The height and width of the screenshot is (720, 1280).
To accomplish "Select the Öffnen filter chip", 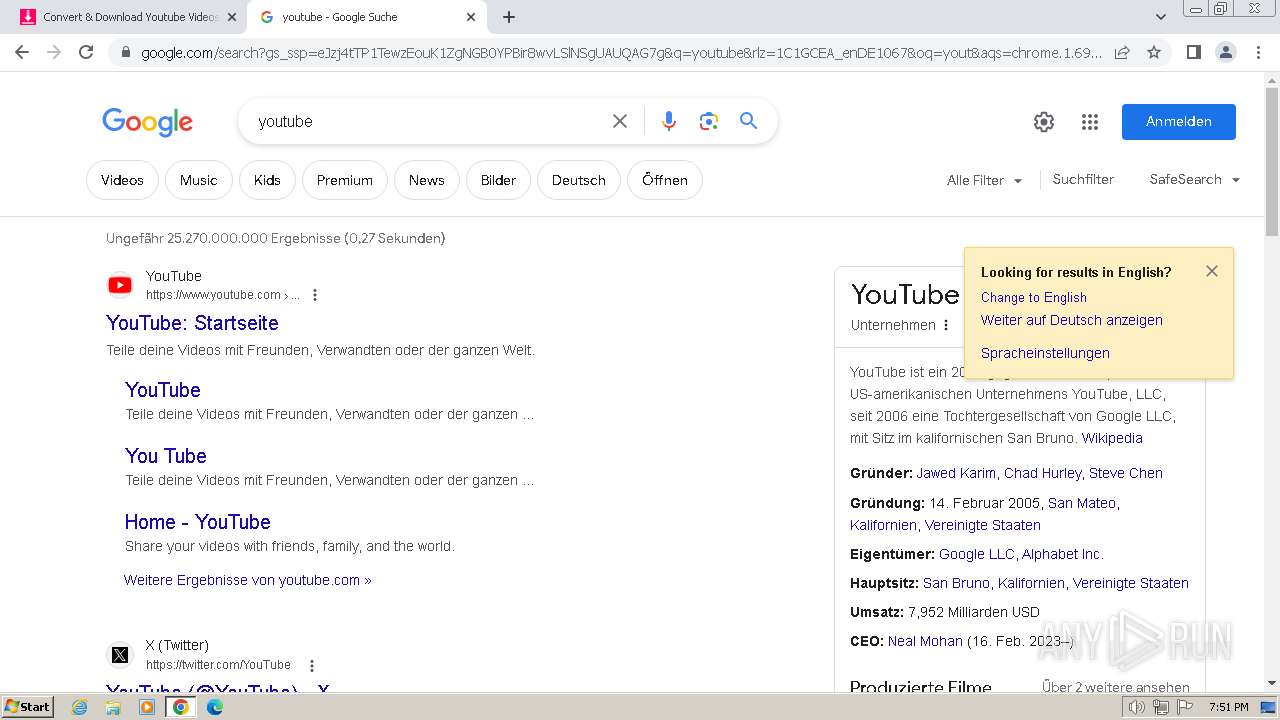I will [x=665, y=180].
